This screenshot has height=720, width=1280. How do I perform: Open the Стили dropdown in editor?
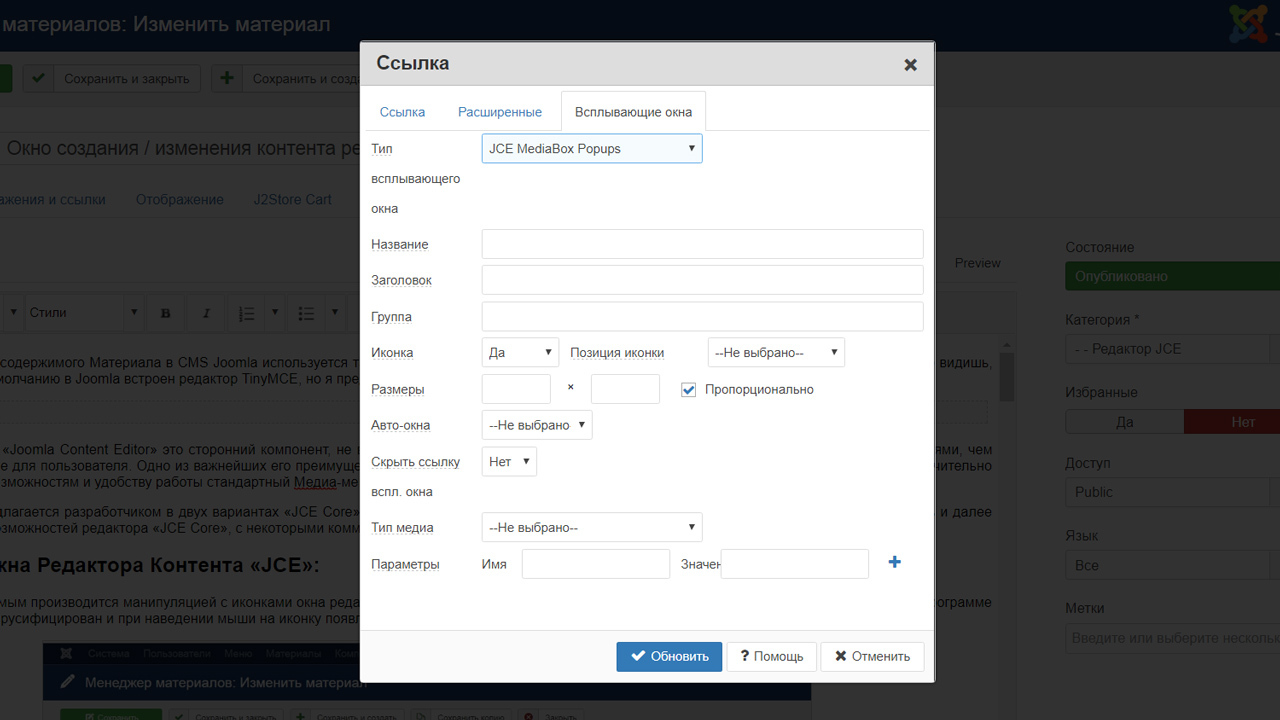click(x=85, y=313)
